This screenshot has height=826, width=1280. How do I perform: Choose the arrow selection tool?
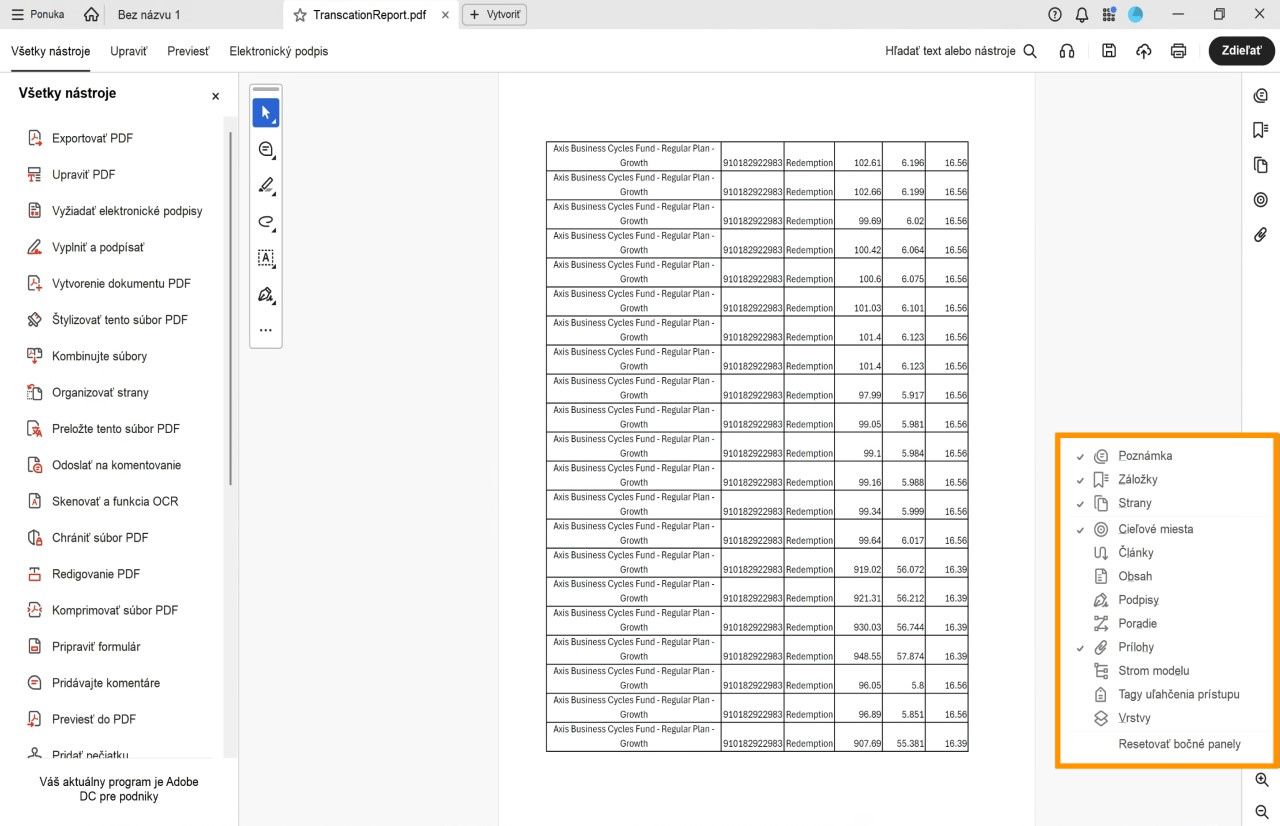(266, 113)
